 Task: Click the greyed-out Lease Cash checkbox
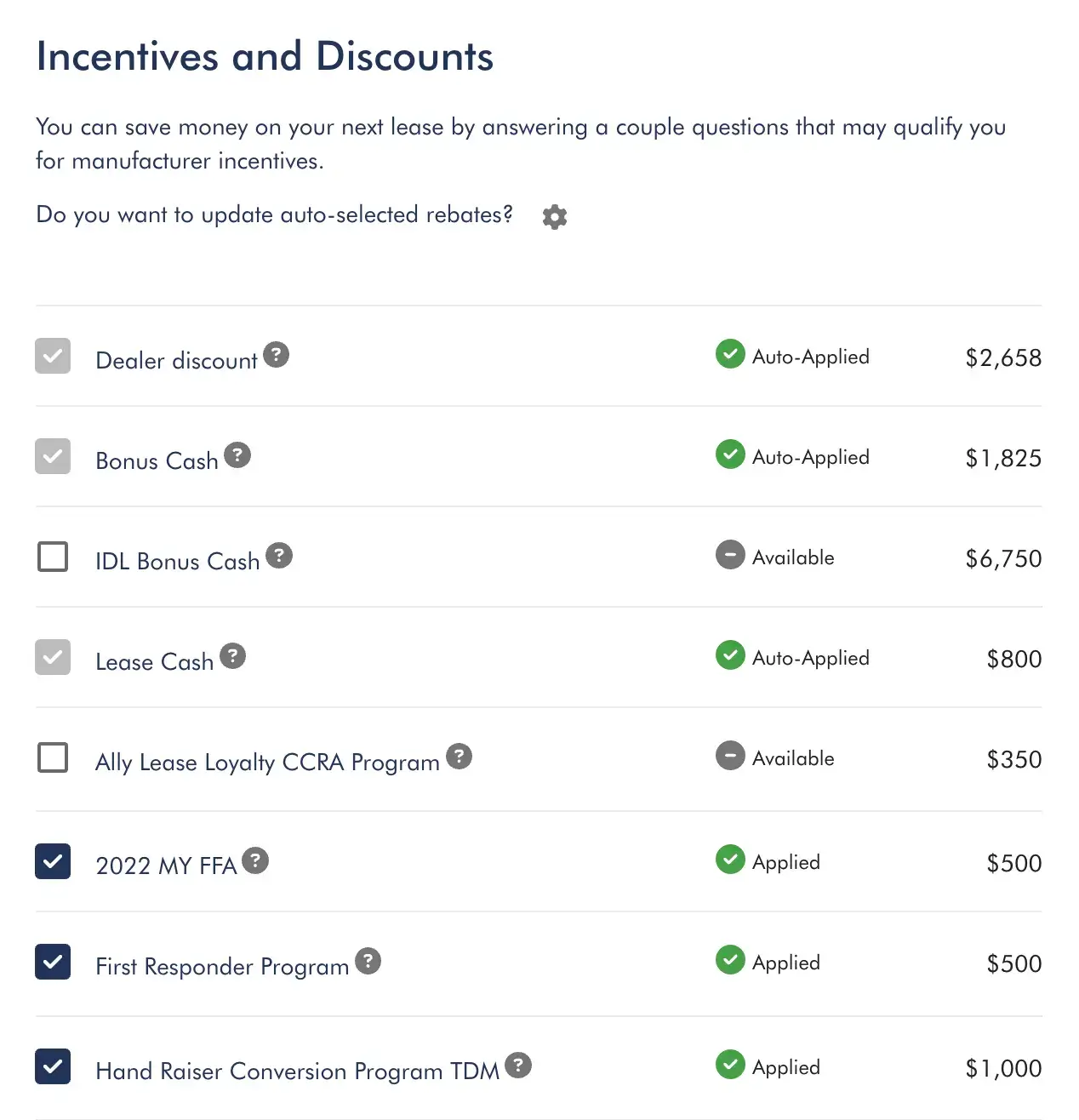53,657
